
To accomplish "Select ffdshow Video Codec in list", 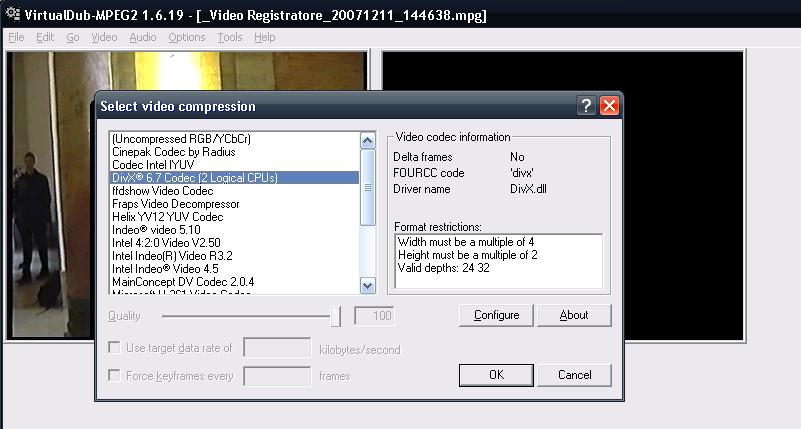I will [163, 191].
